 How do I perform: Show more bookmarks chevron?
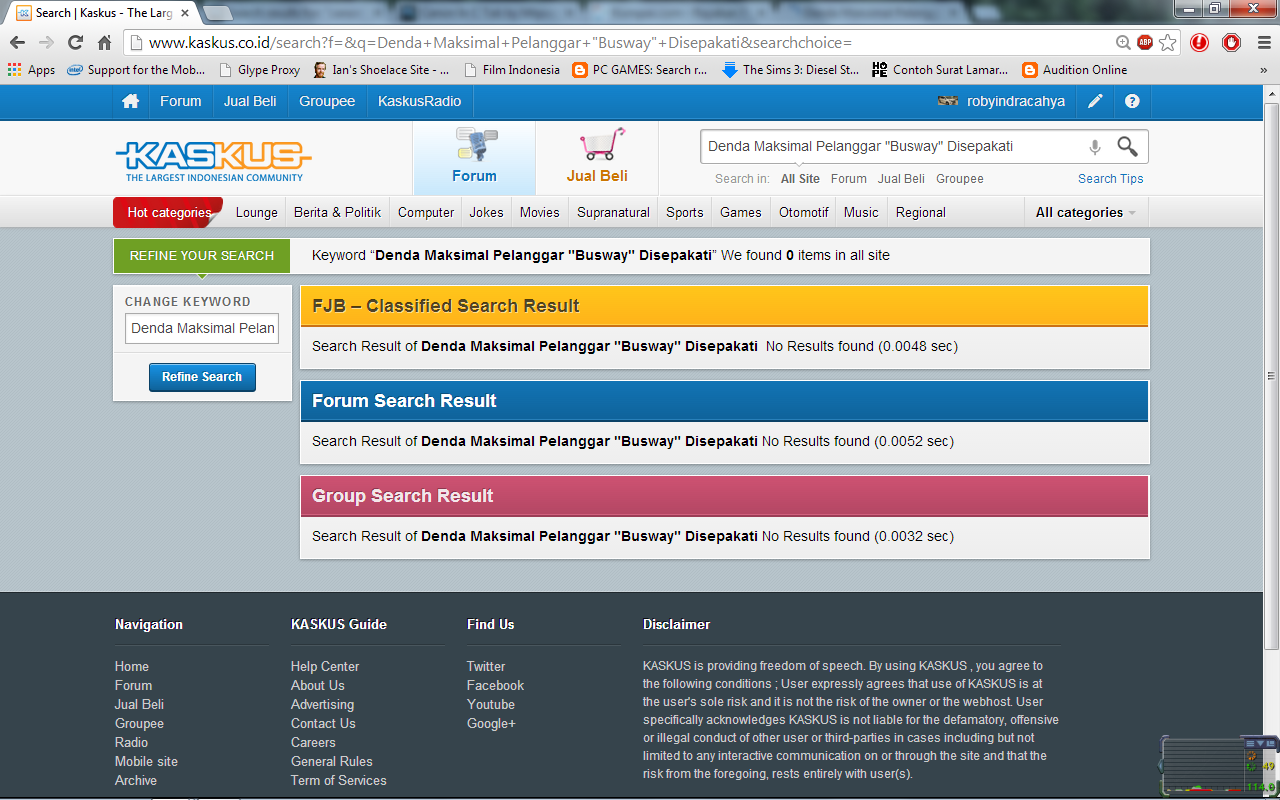coord(1263,70)
